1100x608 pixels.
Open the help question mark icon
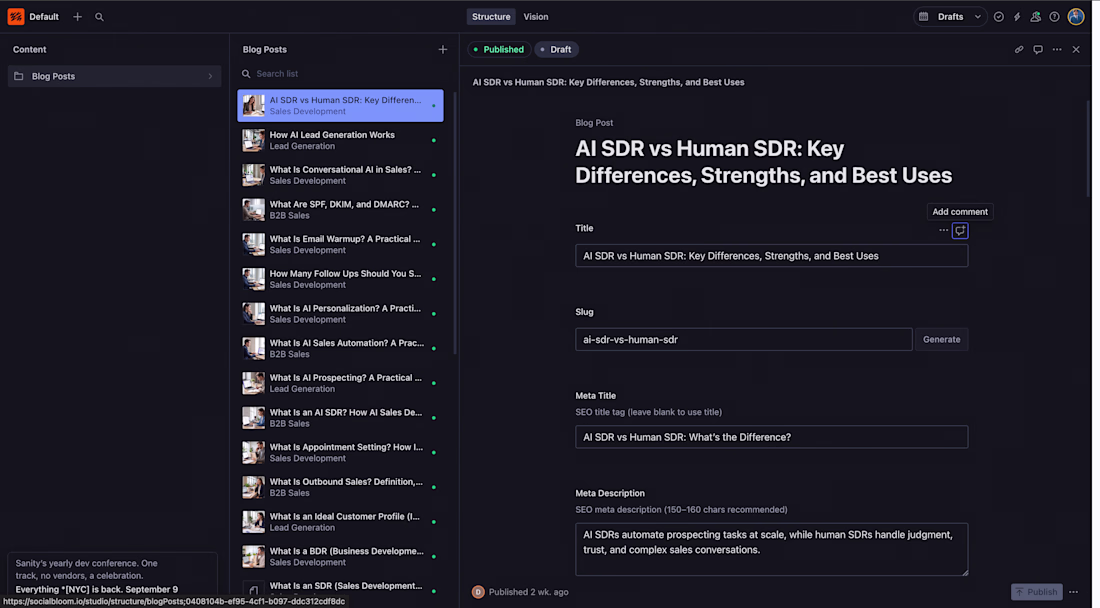[1054, 17]
